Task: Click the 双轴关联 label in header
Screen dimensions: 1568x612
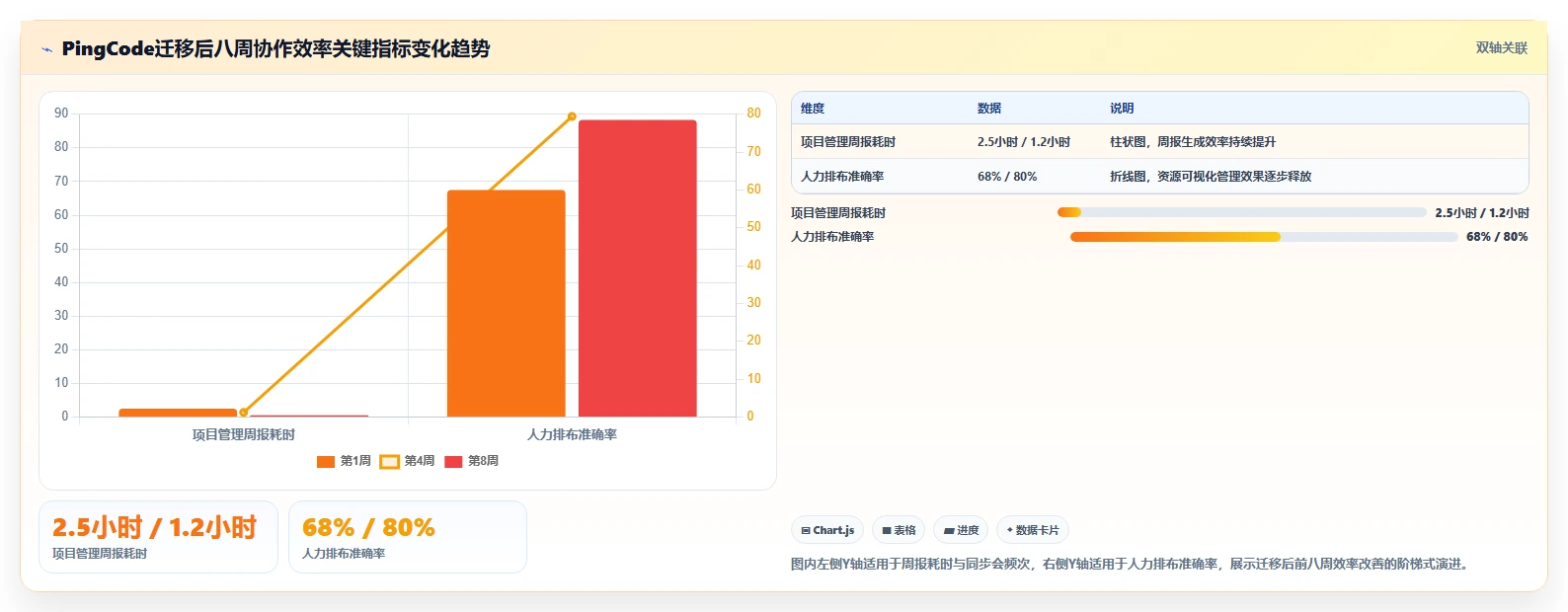Action: click(1502, 48)
